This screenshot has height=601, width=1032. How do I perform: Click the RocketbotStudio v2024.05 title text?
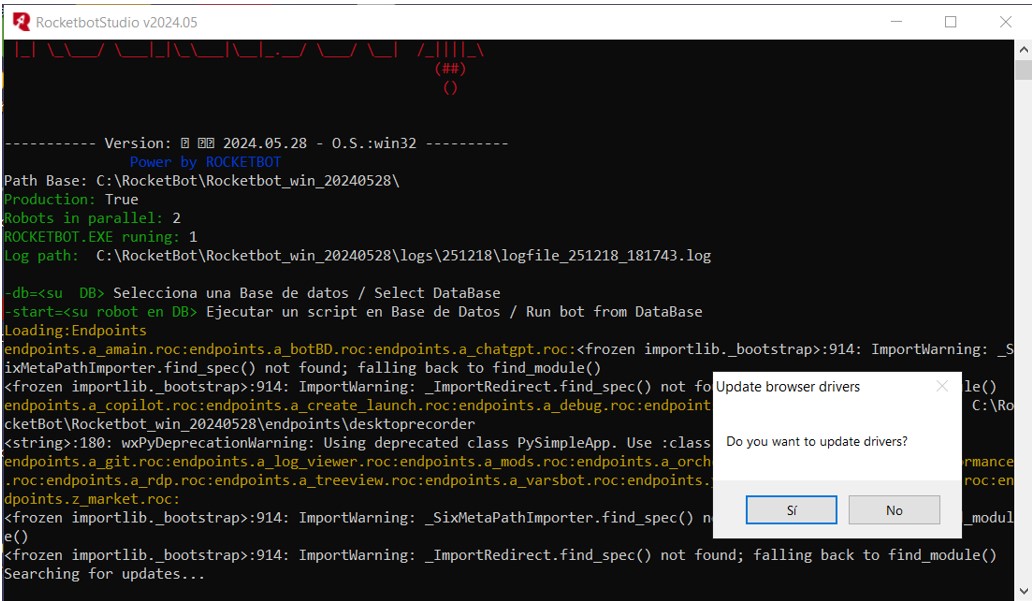click(116, 22)
